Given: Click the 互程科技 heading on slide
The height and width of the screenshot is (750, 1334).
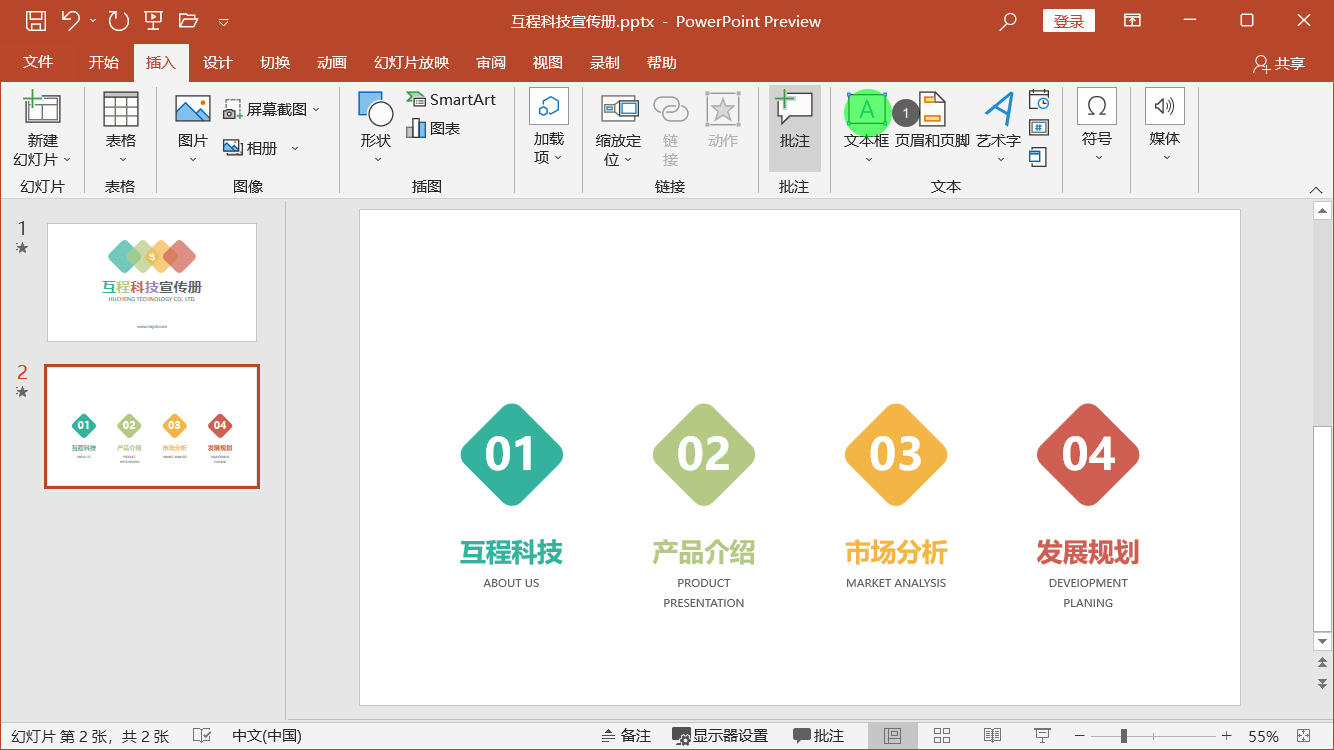Looking at the screenshot, I should coord(511,552).
